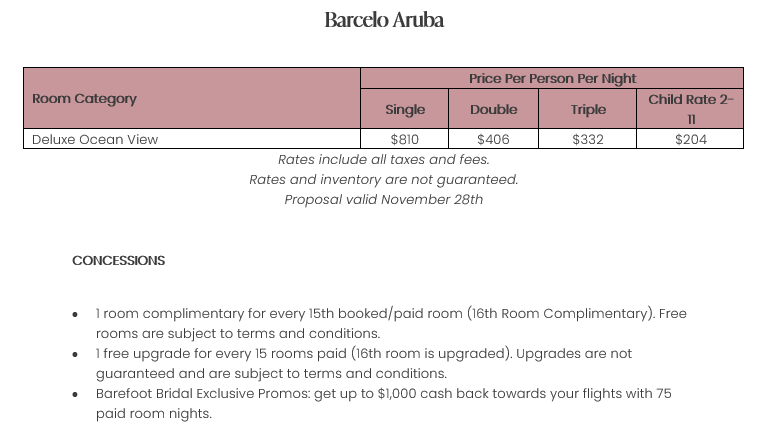Click the Triple column header
The width and height of the screenshot is (759, 436).
[x=588, y=109]
